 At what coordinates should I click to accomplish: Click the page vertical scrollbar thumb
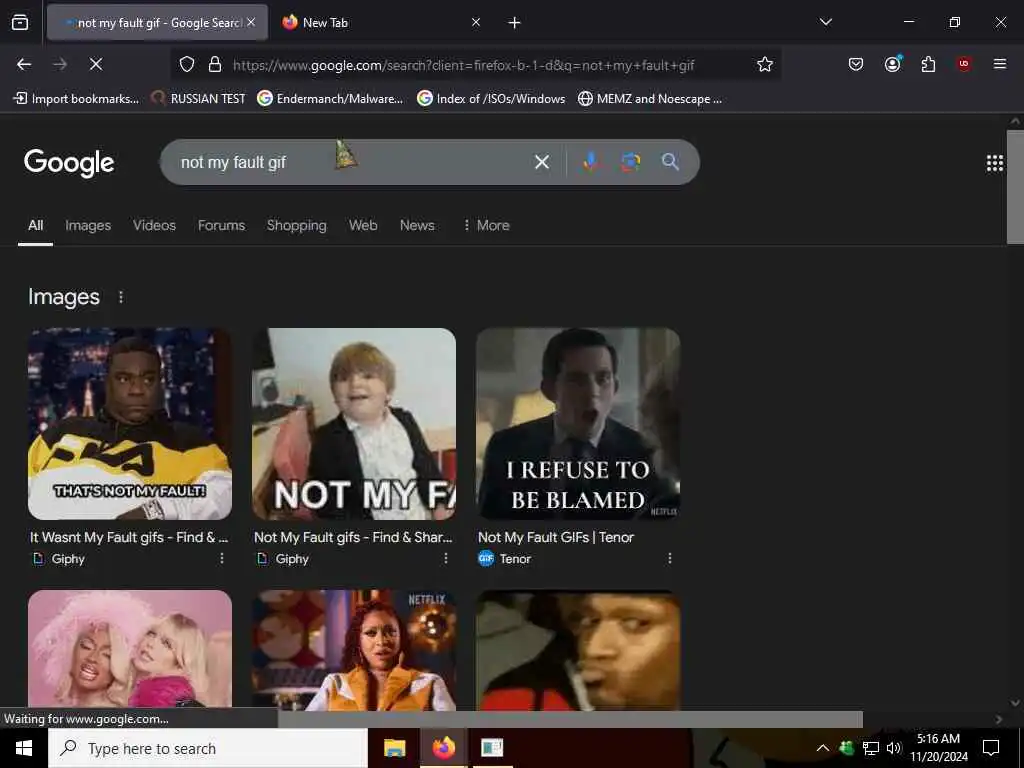1016,187
